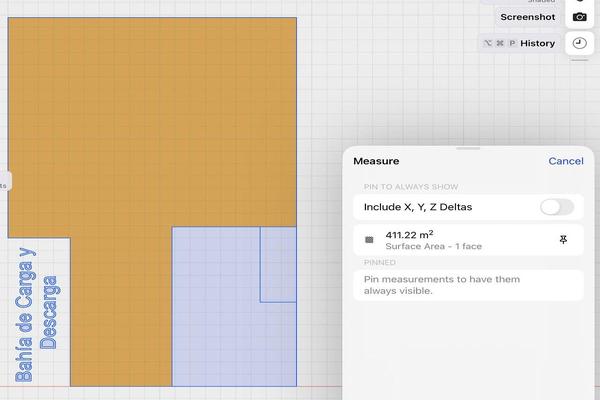Toggle Include X, Y, Z Deltas switch

[557, 207]
